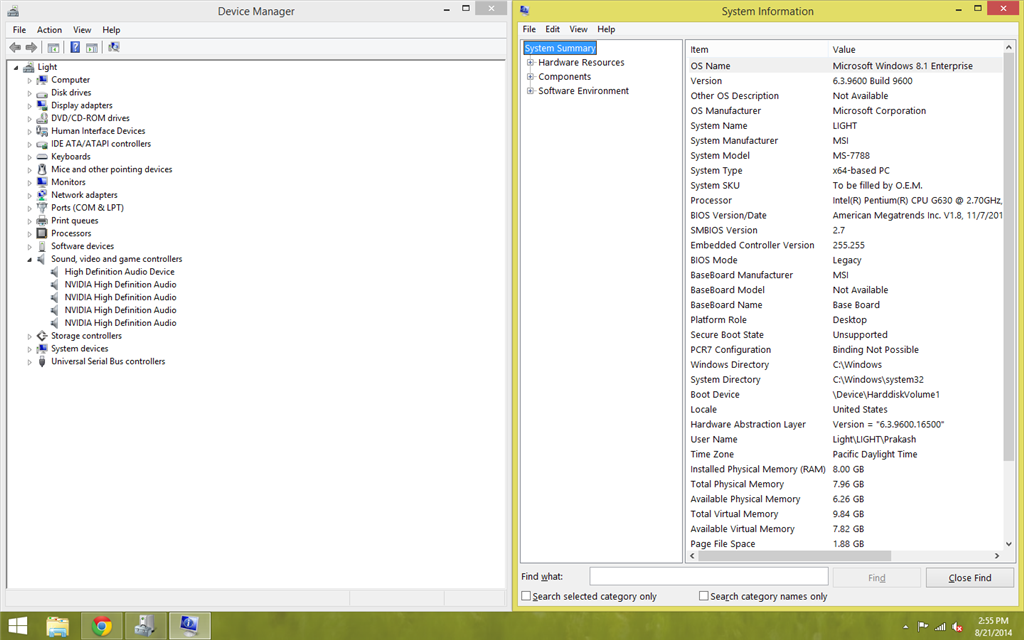
Task: Select the High Definition Audio Device speaker icon
Action: (x=55, y=272)
